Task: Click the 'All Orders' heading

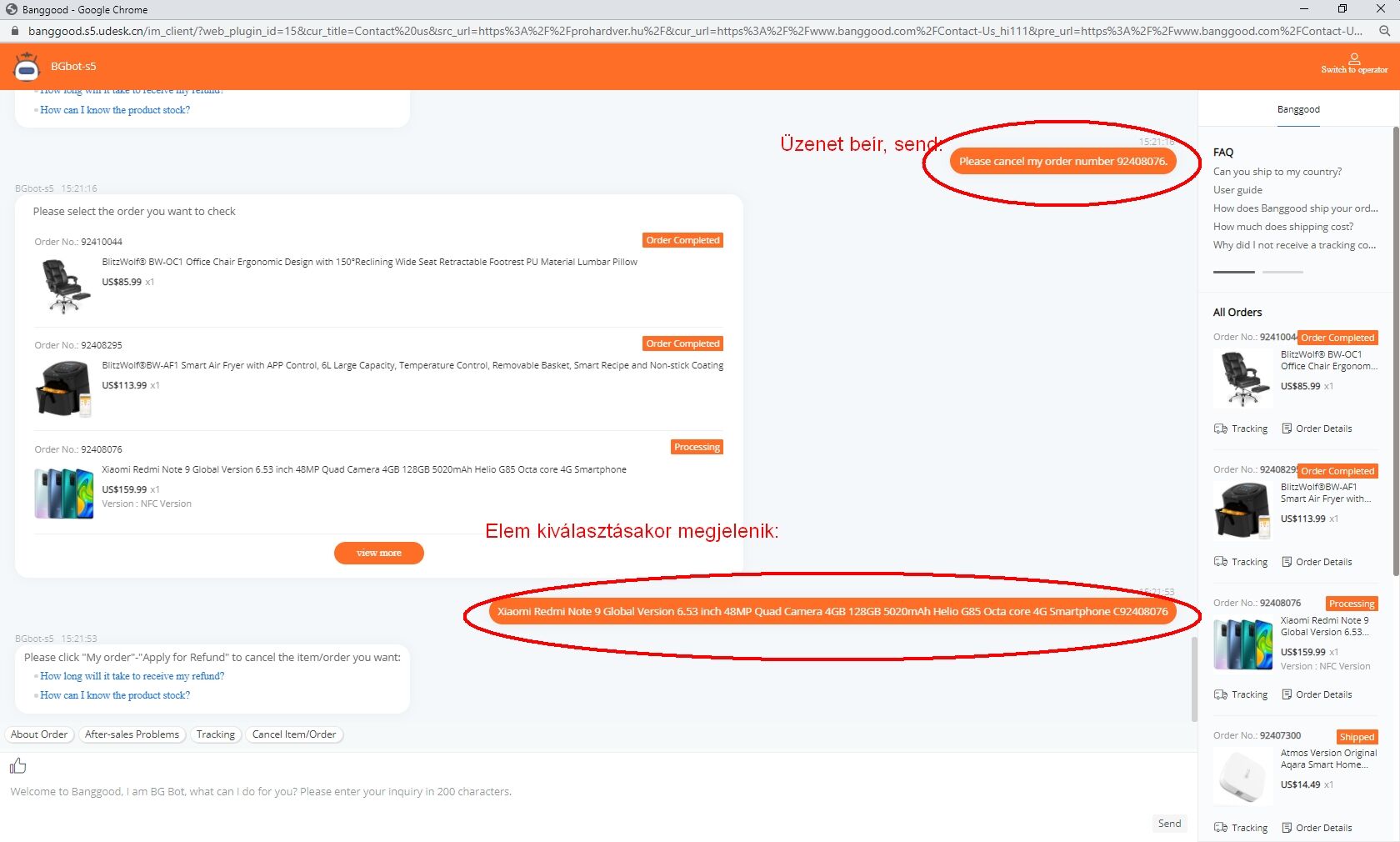Action: click(x=1237, y=313)
